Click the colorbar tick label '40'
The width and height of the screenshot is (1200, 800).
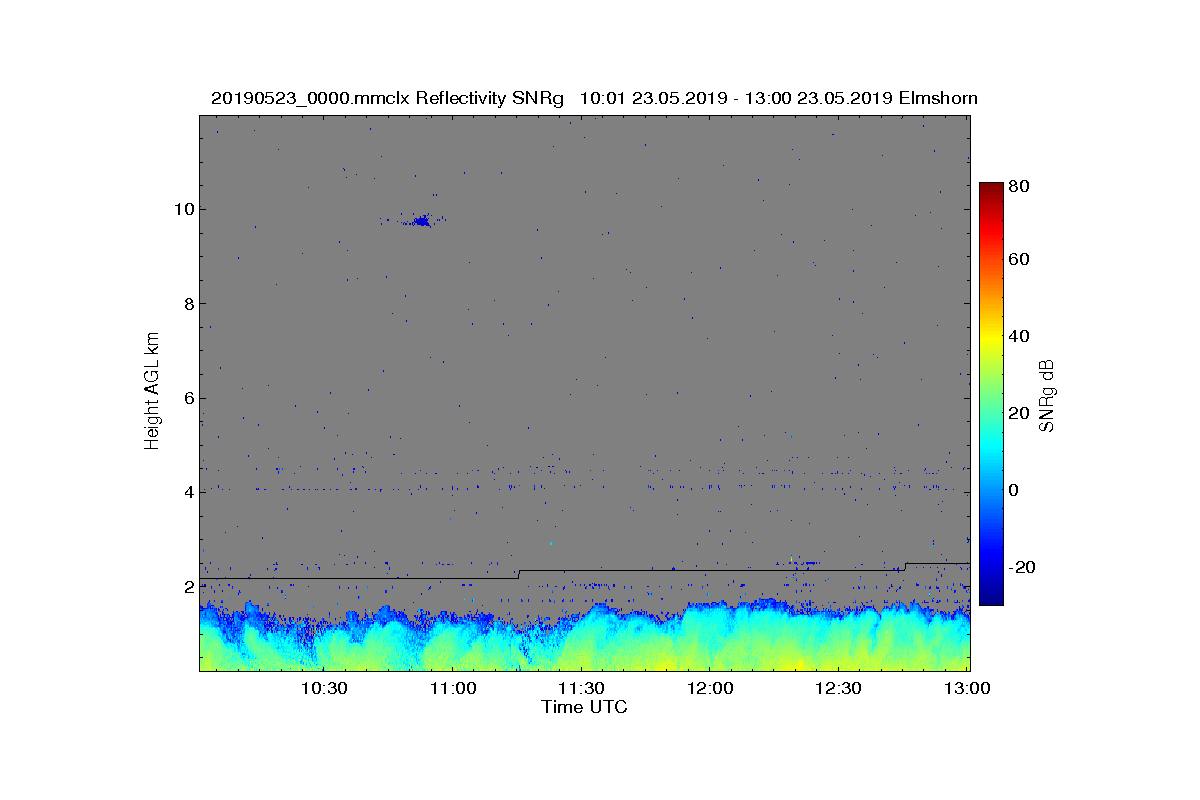[x=1019, y=336]
